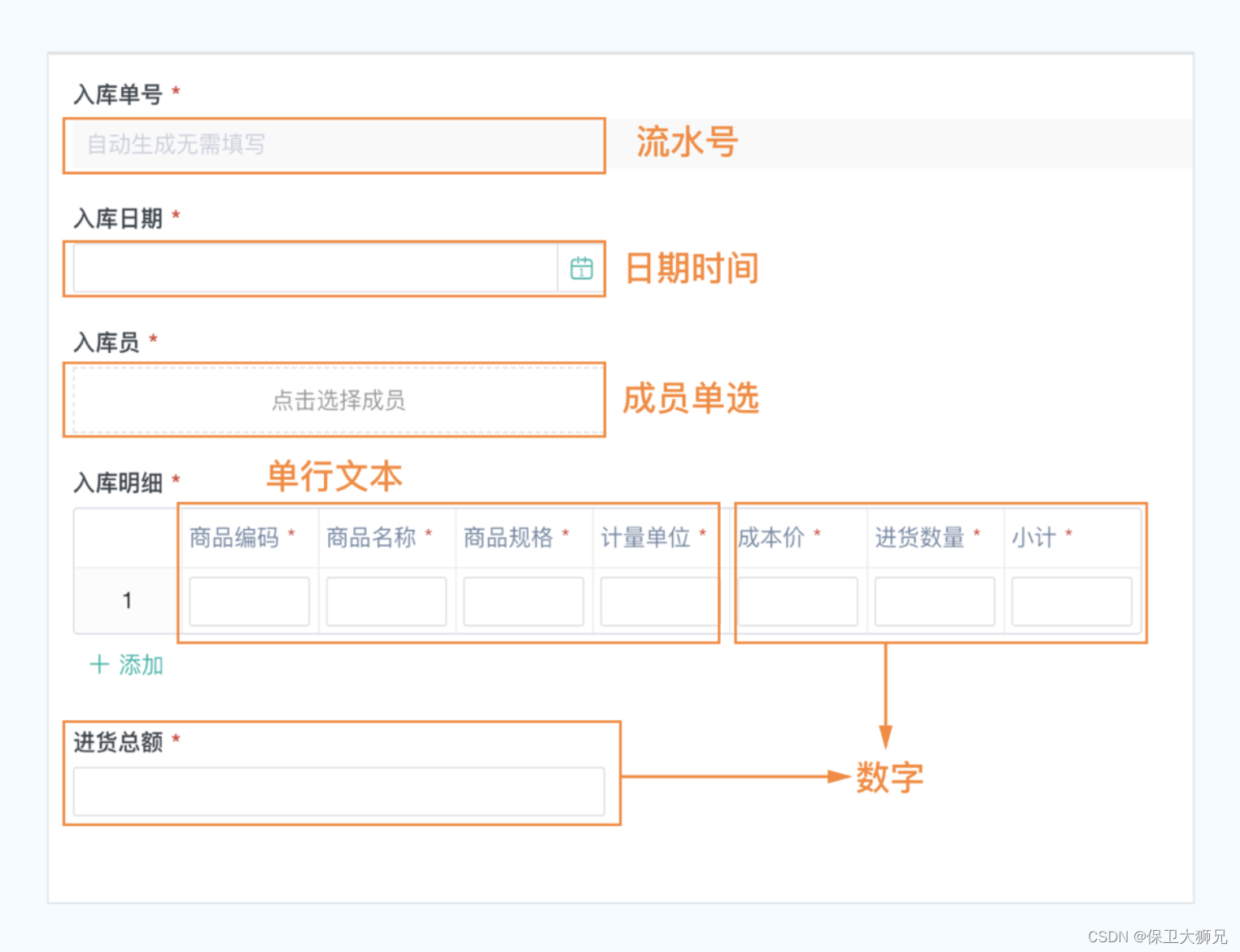The width and height of the screenshot is (1240, 952).
Task: Click the 入库明细 section label
Action: [x=118, y=483]
